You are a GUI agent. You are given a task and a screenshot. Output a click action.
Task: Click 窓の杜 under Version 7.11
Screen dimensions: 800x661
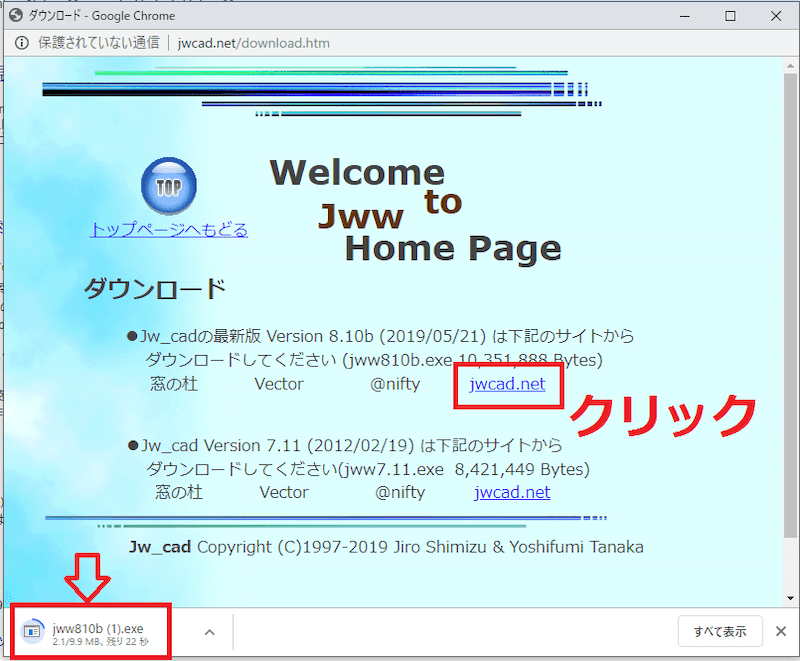click(179, 492)
